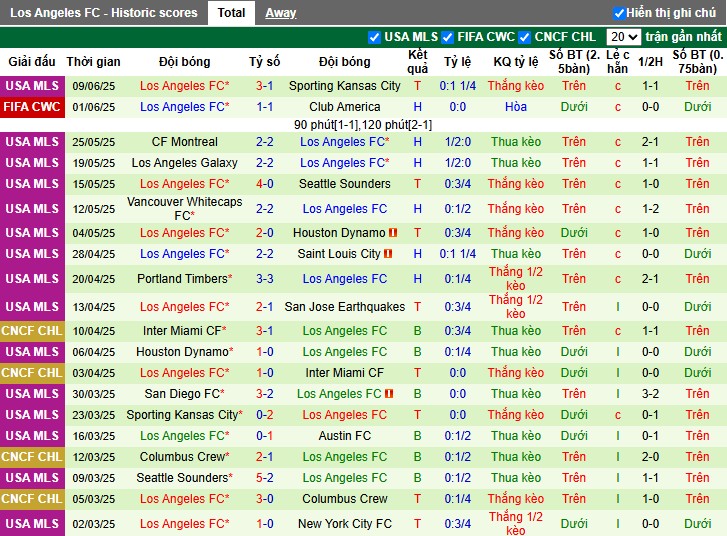
Task: Click the KQ tỷ lệ column header
Action: click(516, 62)
